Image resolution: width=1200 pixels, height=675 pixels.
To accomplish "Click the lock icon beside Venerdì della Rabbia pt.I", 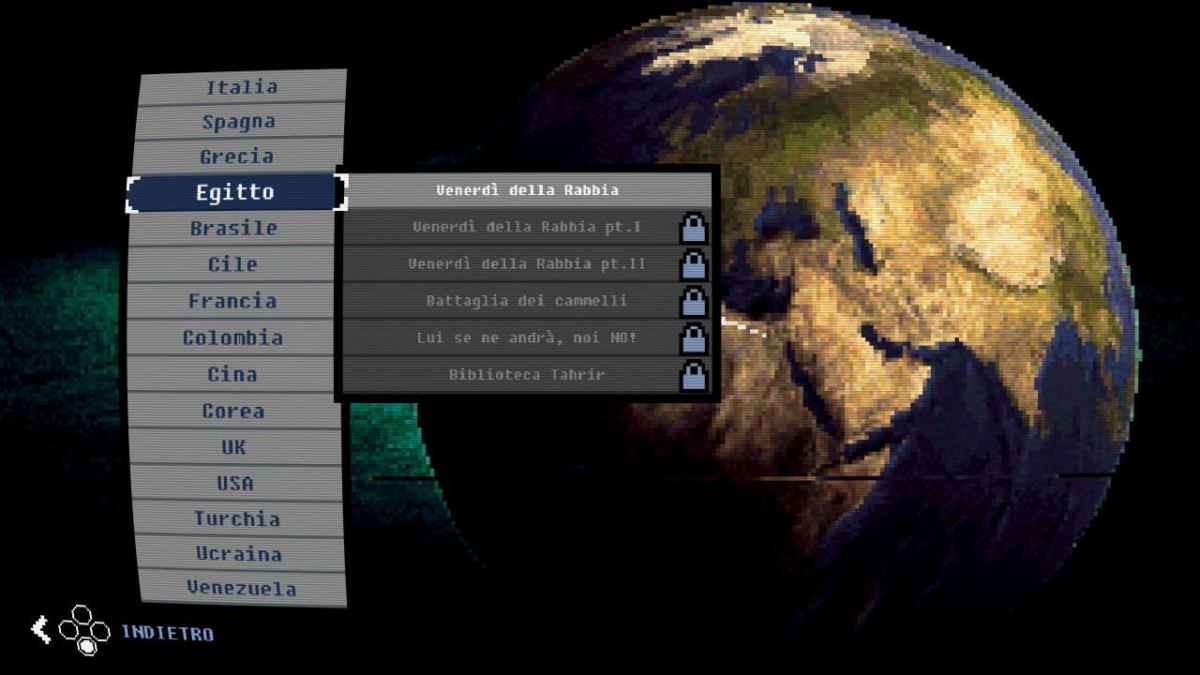I will [691, 227].
